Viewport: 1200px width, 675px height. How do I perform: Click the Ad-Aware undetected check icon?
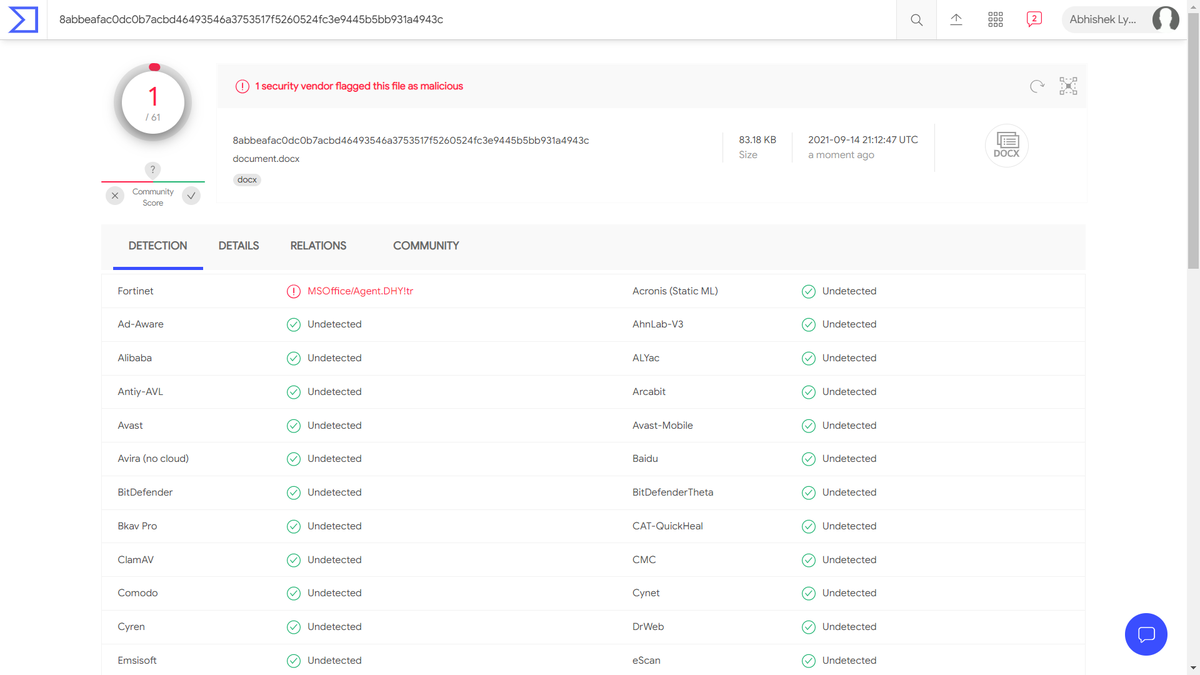coord(294,325)
